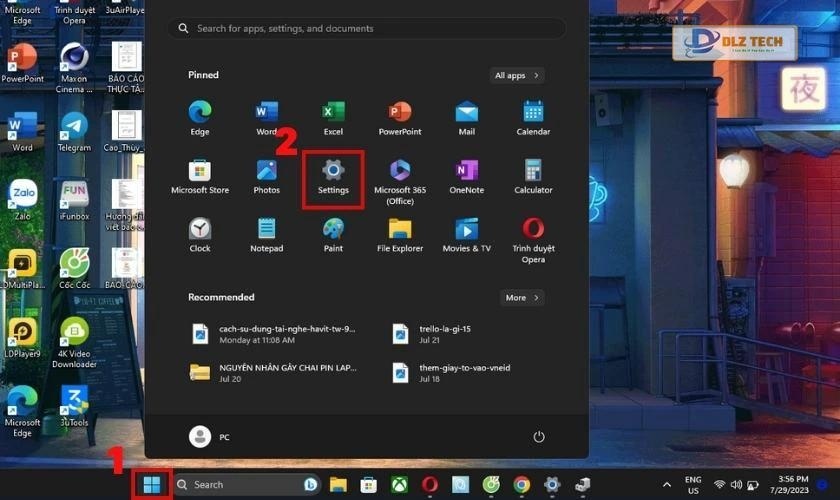Launch PowerPoint from pinned apps

click(x=400, y=118)
